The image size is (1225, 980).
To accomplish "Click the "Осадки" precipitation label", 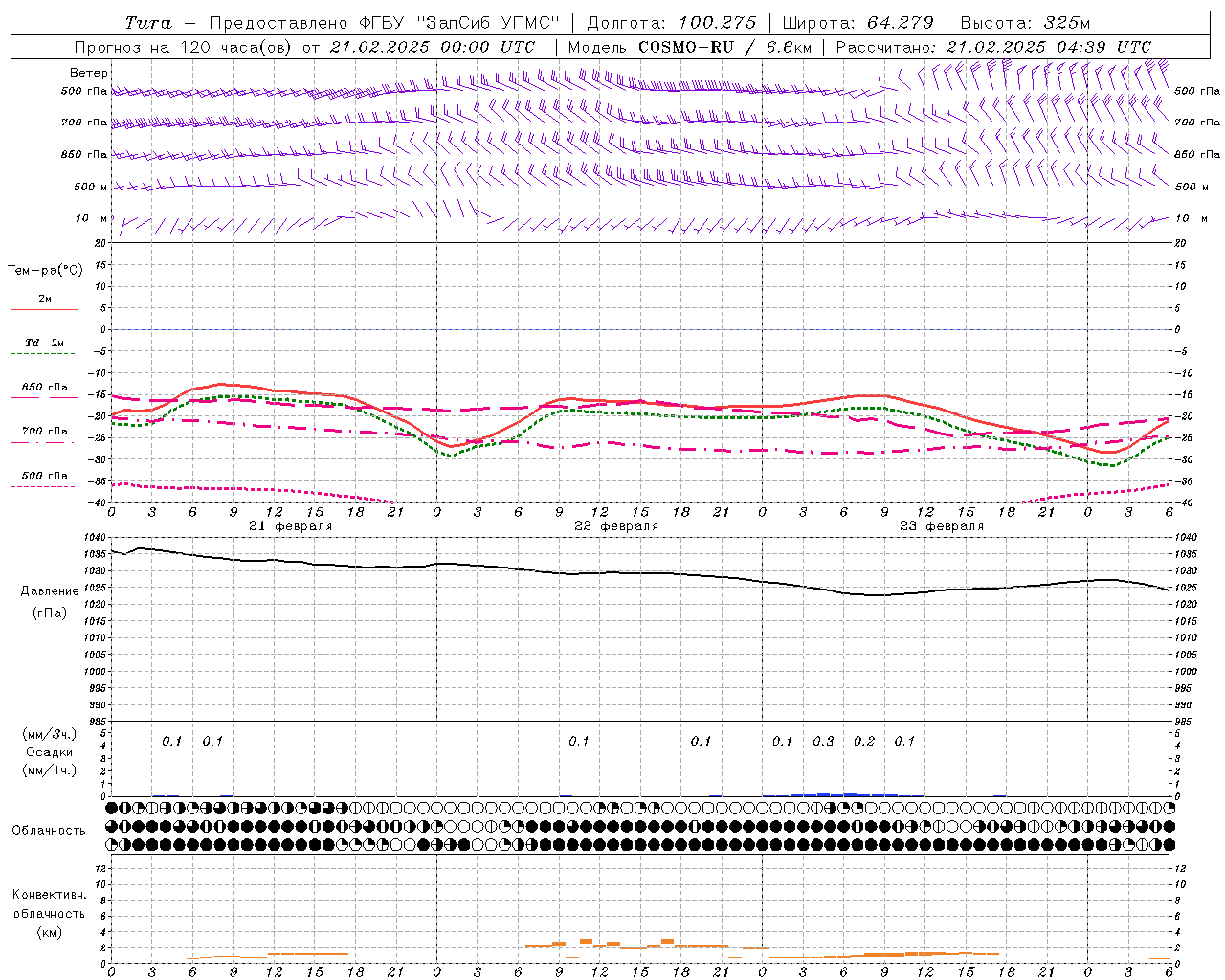I will click(50, 752).
